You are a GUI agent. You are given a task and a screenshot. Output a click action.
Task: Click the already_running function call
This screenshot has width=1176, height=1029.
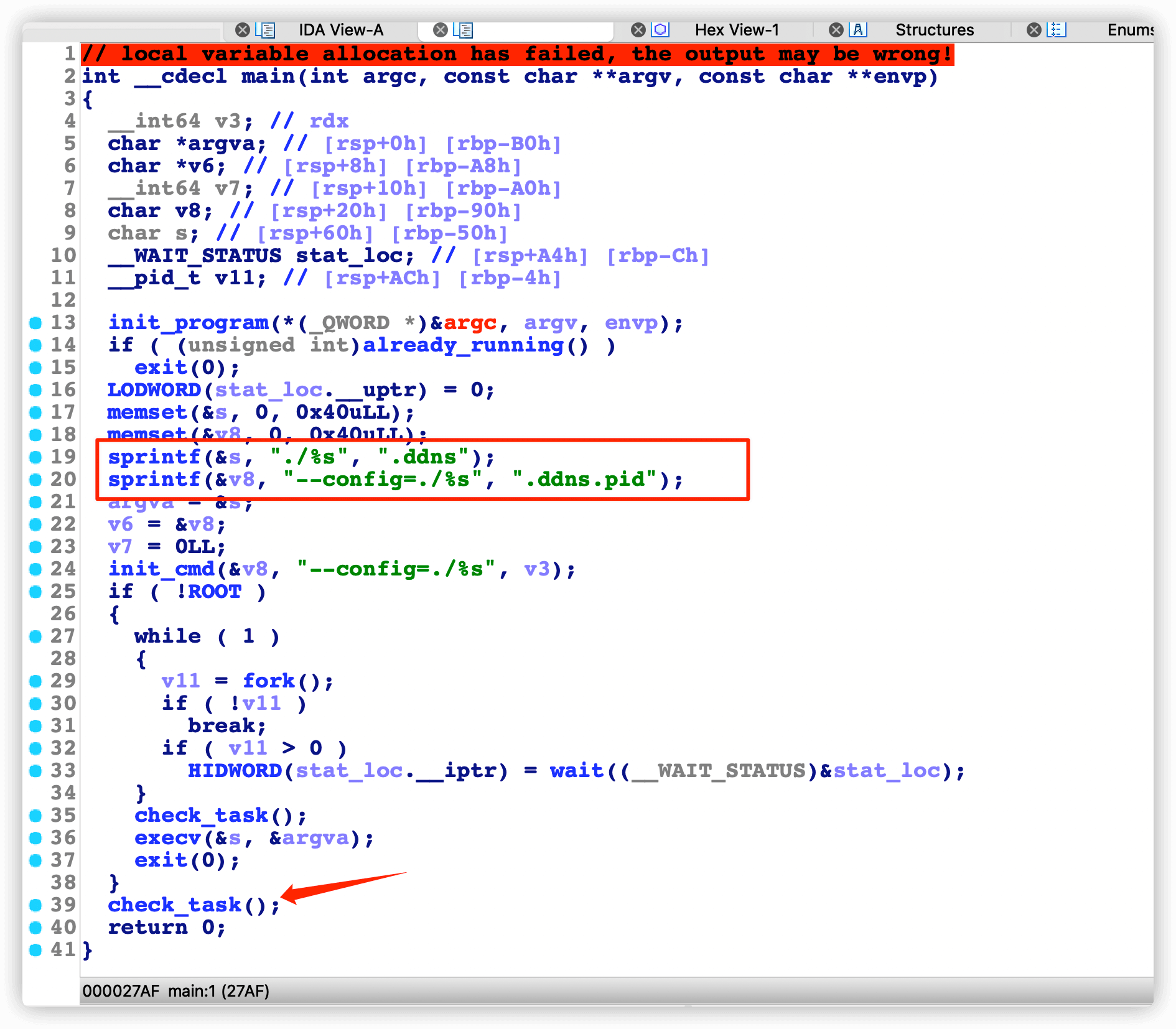(464, 345)
